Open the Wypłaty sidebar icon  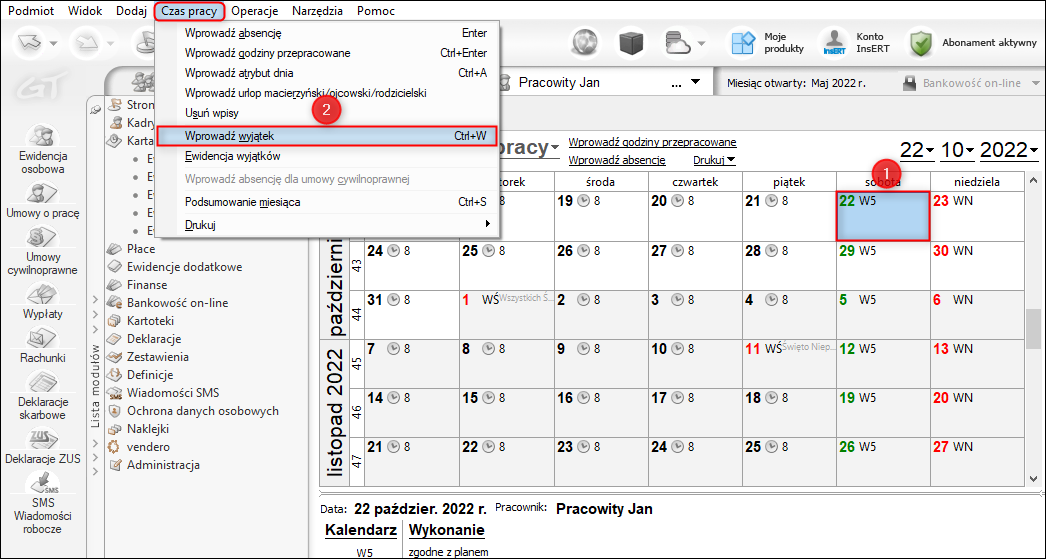(43, 301)
